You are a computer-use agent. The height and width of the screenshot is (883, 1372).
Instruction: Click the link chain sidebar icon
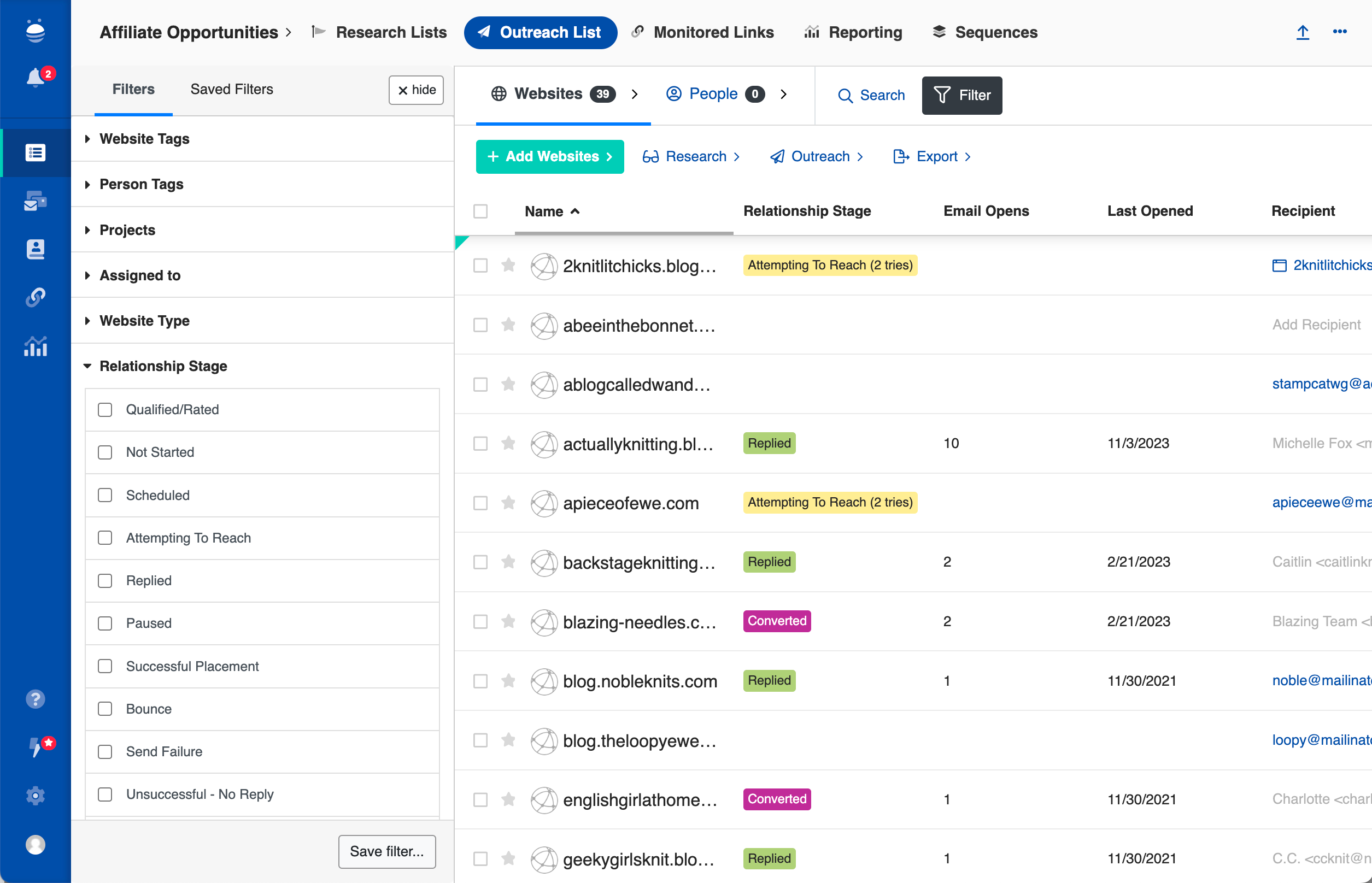point(35,297)
